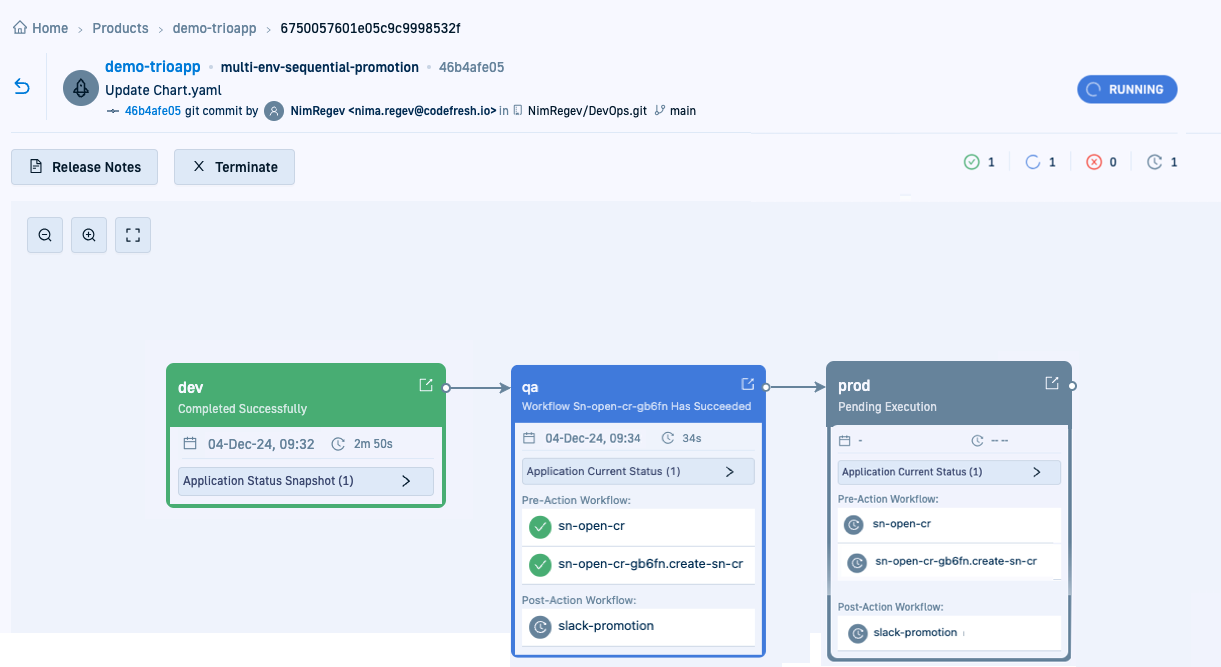Screen dimensions: 1221x667
Task: Open sn-open-cr-gb6fn.create-sn-cr step in qa
Action: click(x=650, y=564)
